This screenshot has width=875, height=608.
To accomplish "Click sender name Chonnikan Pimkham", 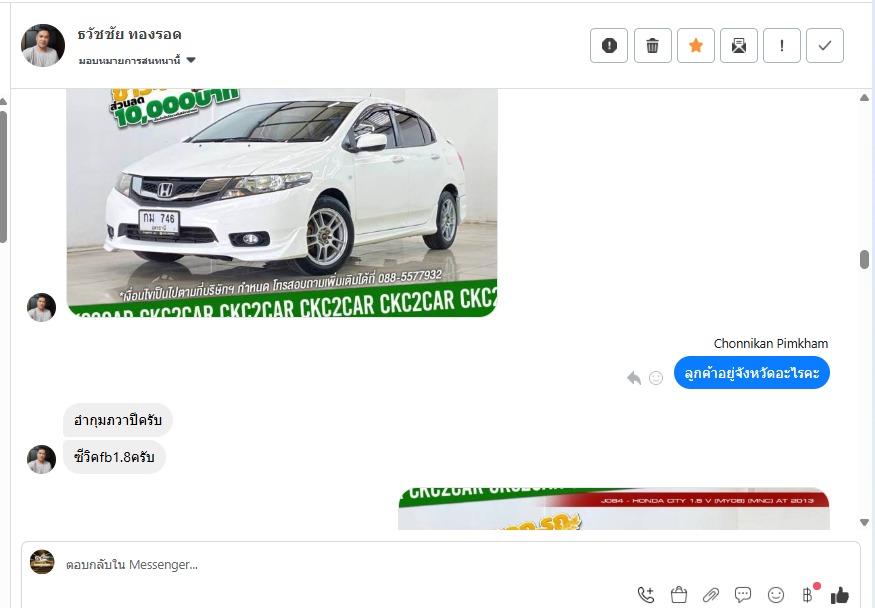I will click(x=771, y=344).
